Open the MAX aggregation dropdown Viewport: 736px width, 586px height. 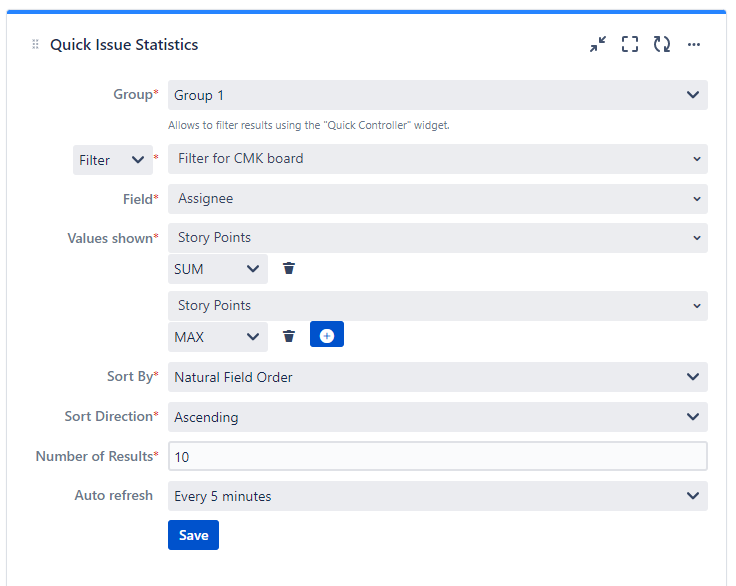point(218,337)
